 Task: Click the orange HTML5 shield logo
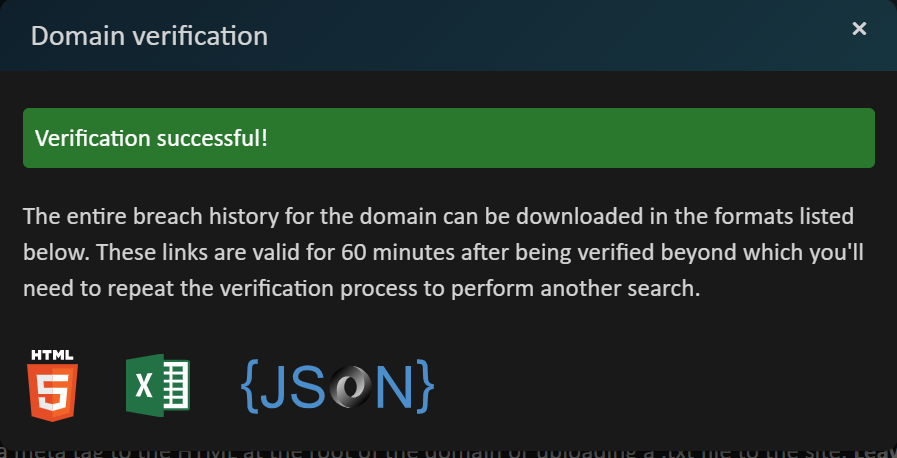pyautogui.click(x=52, y=393)
